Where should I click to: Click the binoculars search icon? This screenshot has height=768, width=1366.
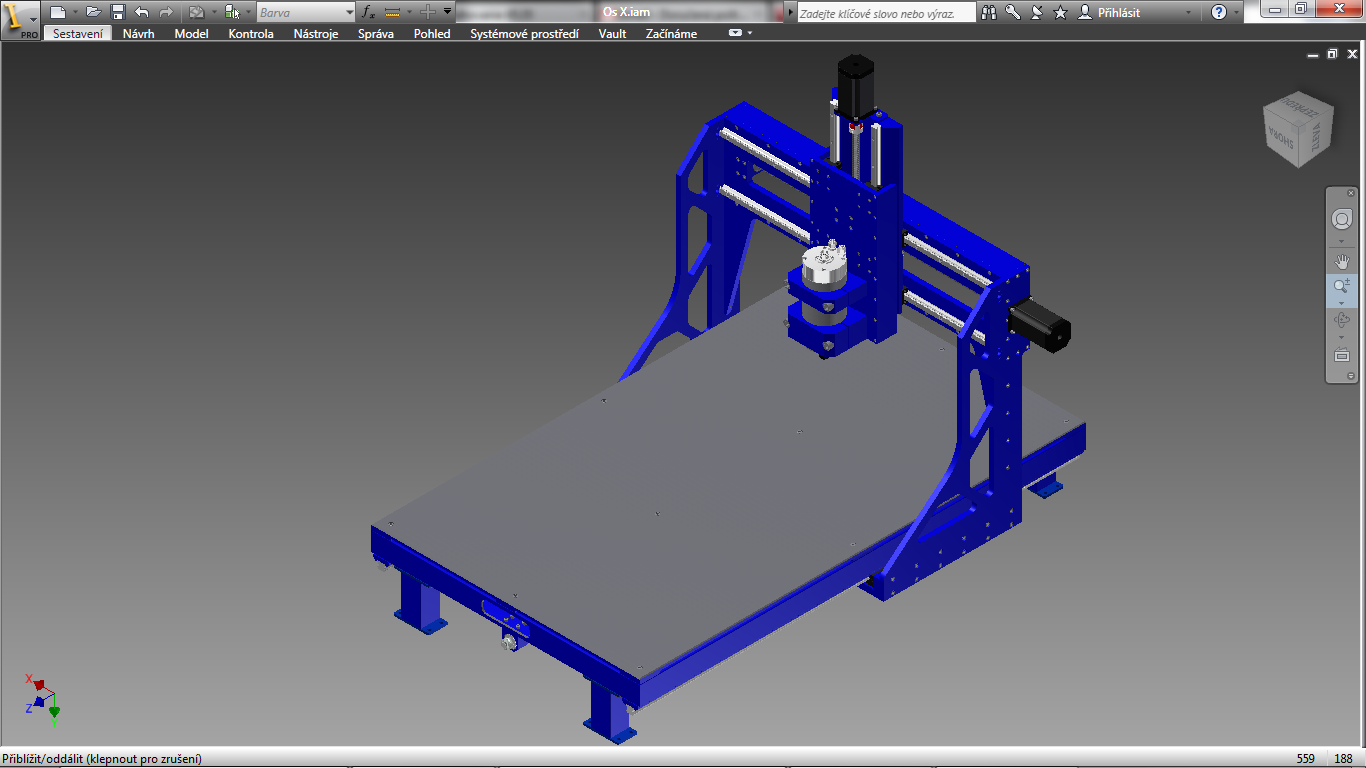pos(989,12)
